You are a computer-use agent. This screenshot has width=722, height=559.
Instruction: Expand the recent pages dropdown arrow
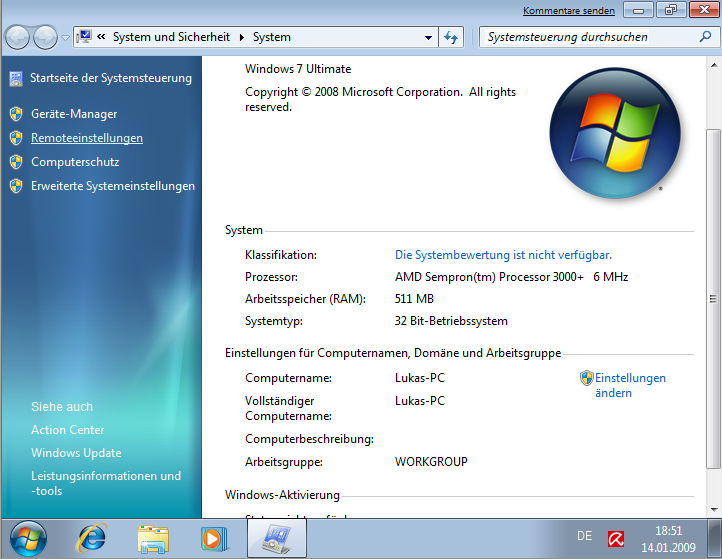(x=65, y=37)
